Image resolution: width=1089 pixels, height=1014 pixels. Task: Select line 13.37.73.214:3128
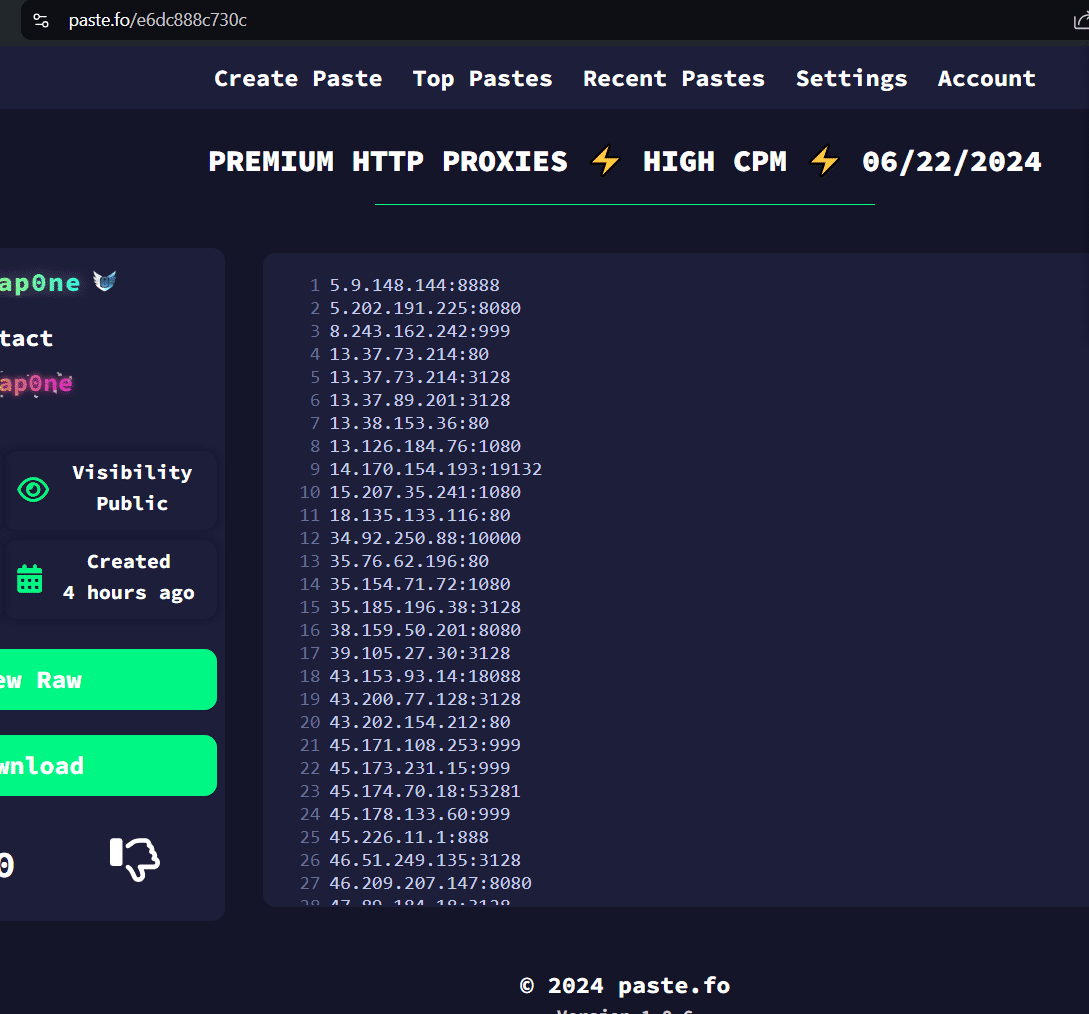coord(419,377)
